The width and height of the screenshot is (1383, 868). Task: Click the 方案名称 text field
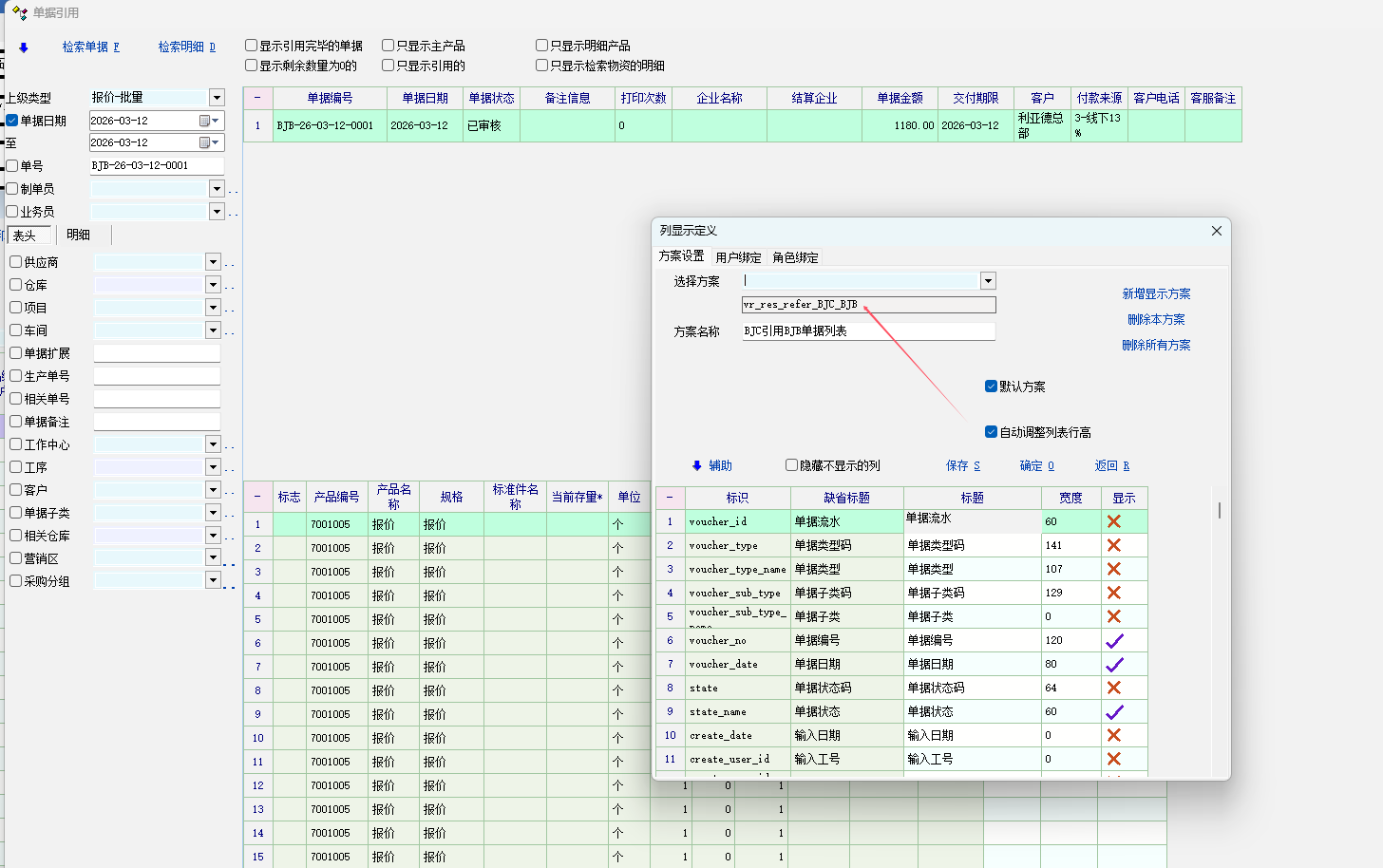click(868, 331)
